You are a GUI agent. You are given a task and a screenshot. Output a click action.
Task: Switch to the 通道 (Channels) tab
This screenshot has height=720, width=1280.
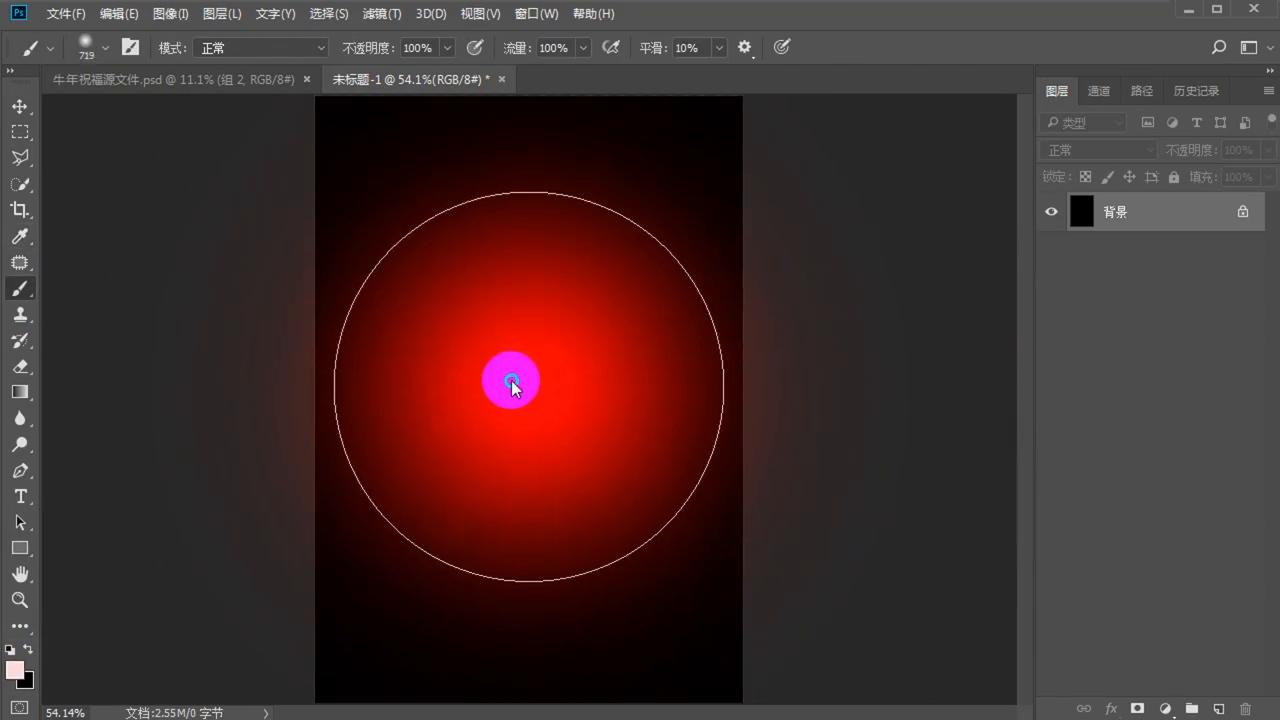[x=1098, y=91]
